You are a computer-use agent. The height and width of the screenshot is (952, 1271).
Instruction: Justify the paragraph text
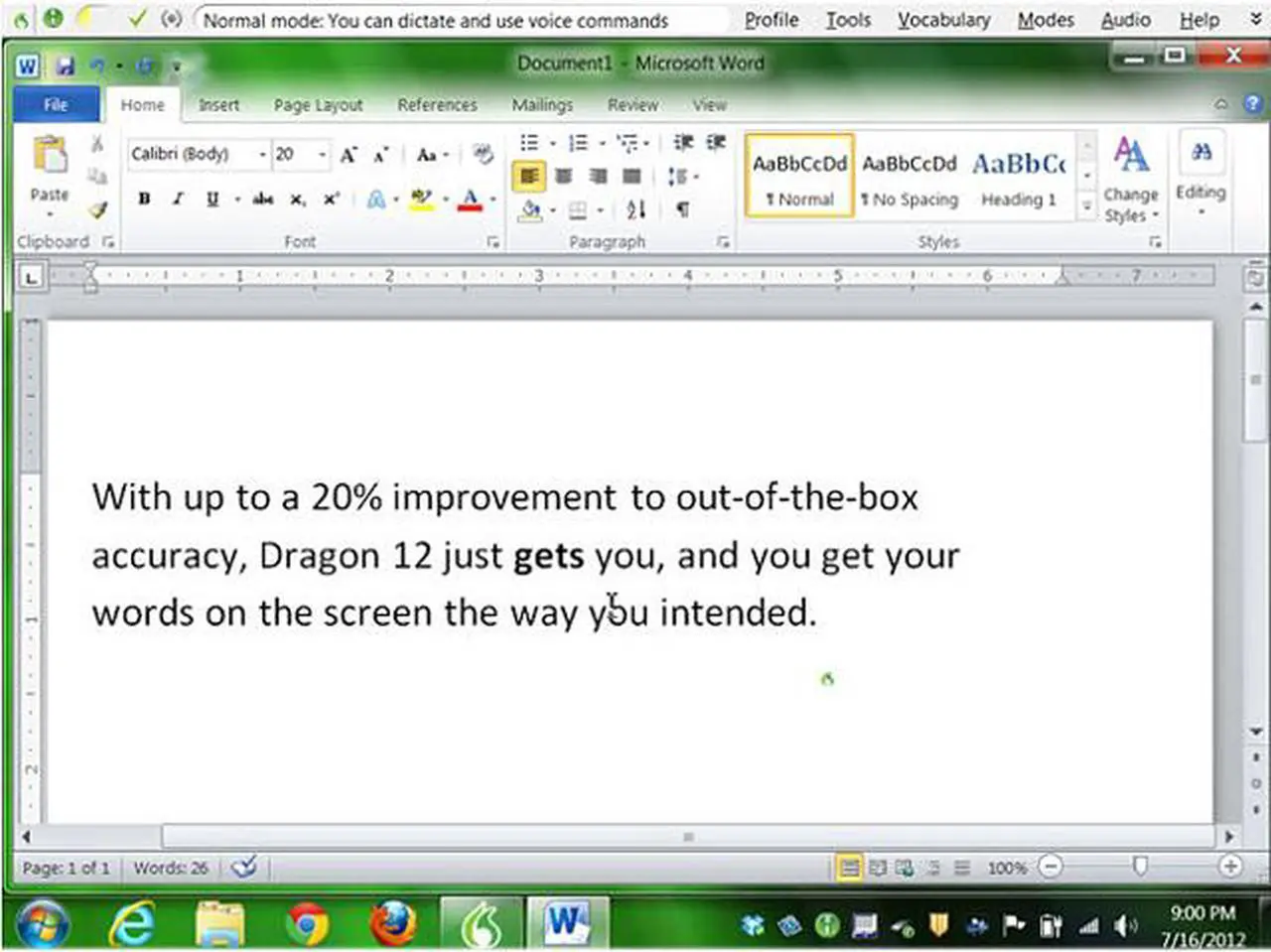click(x=632, y=177)
